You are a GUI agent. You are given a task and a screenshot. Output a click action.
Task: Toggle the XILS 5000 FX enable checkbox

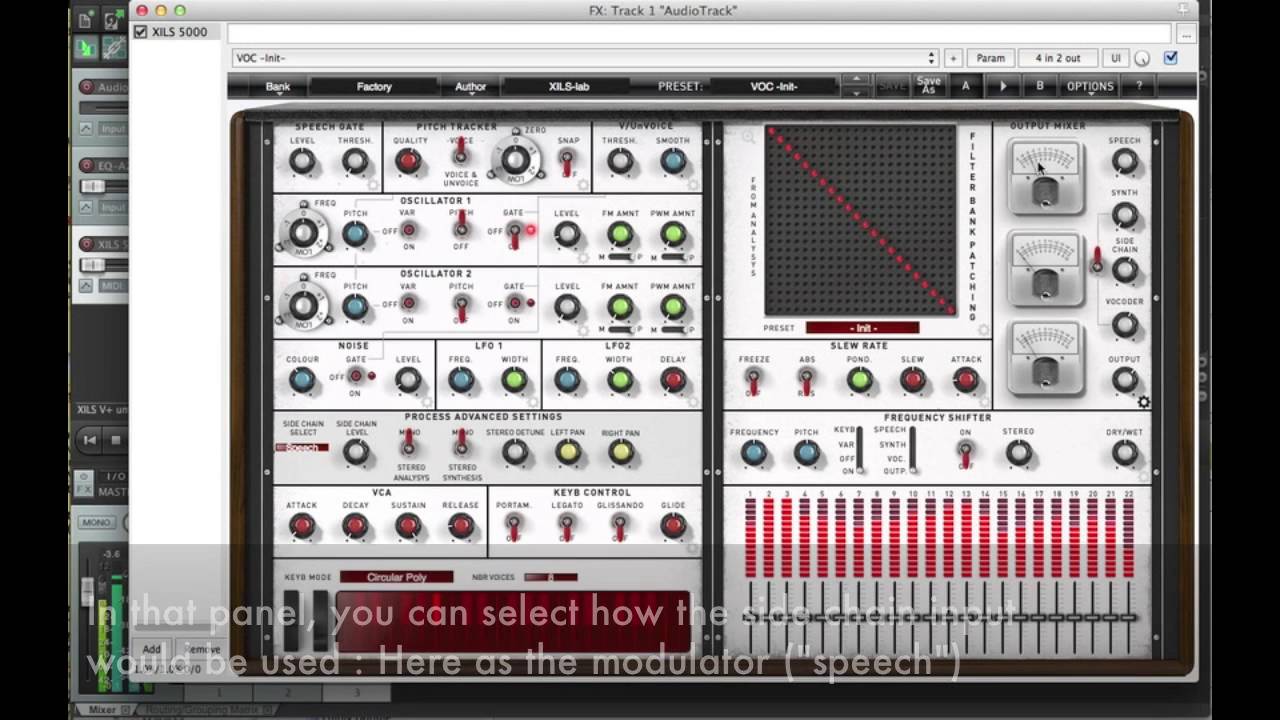[x=141, y=32]
